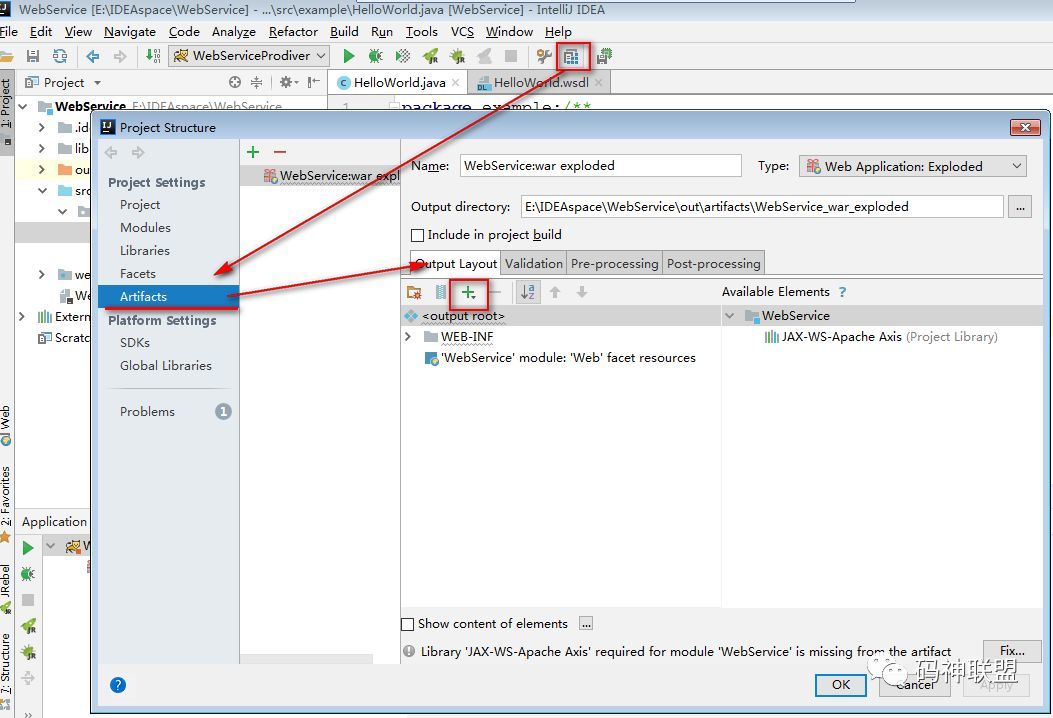Select Problems in settings list

click(147, 412)
